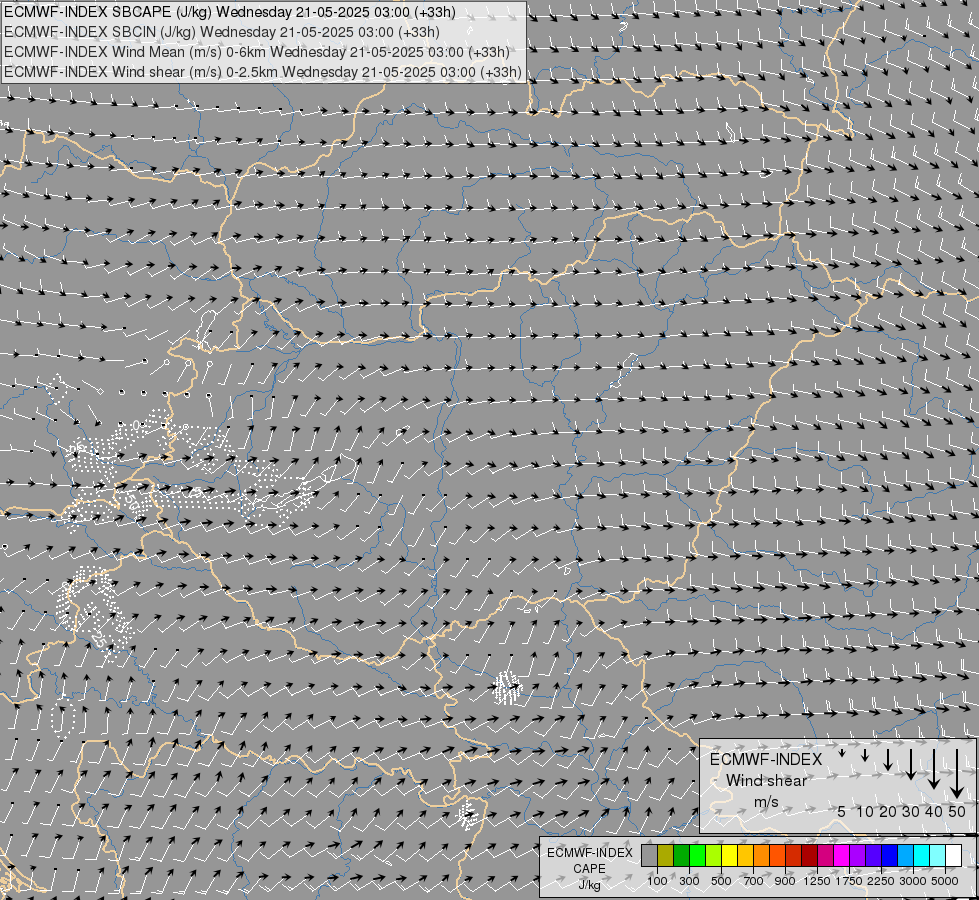Pick the red swatch after 900
Viewport: 979px width, 900px height.
(x=794, y=855)
